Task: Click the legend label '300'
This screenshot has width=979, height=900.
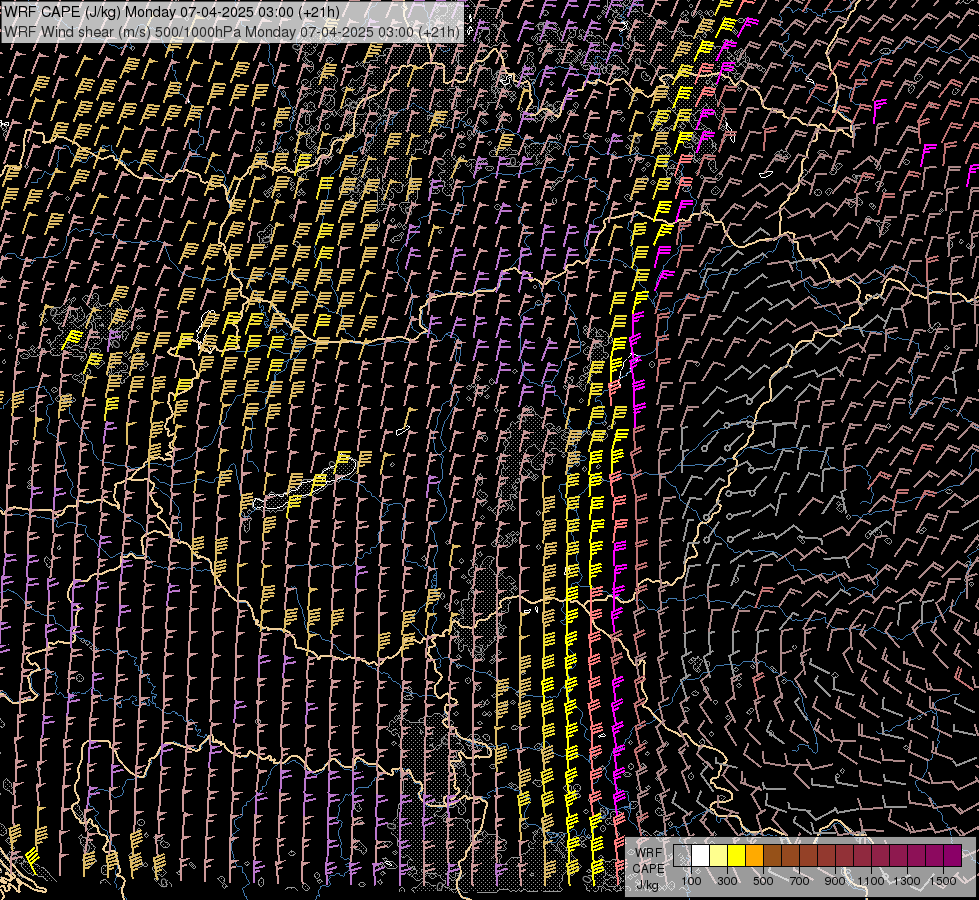Action: coord(727,881)
